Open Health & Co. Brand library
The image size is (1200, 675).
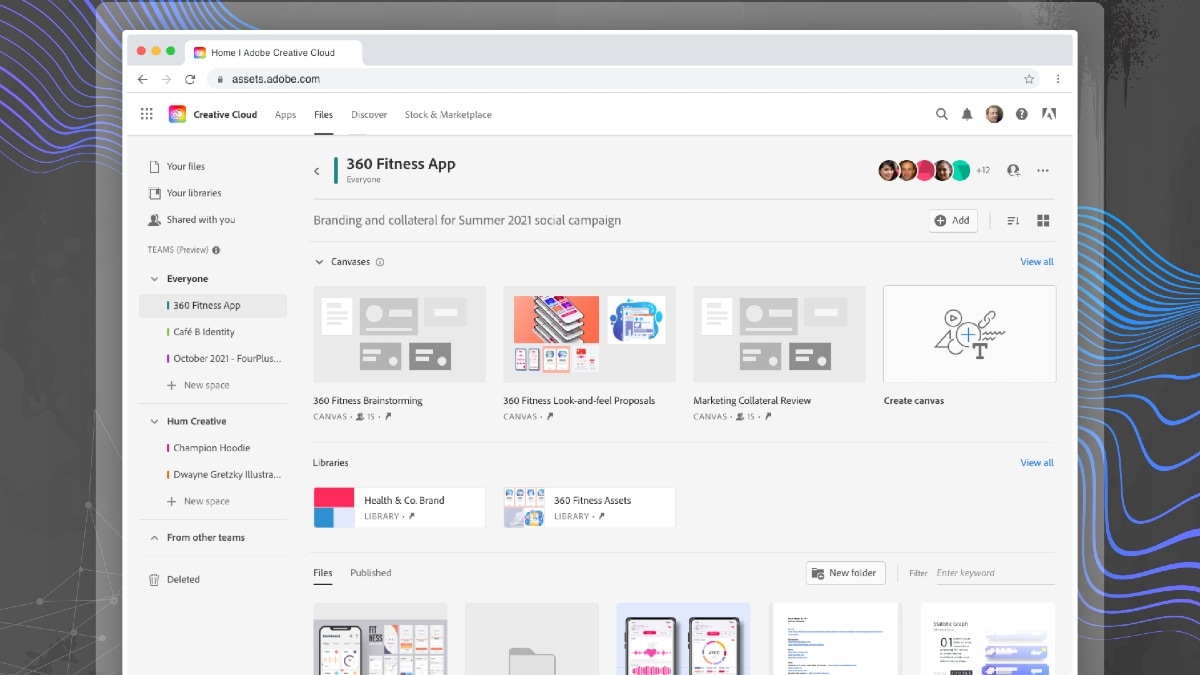tap(399, 508)
